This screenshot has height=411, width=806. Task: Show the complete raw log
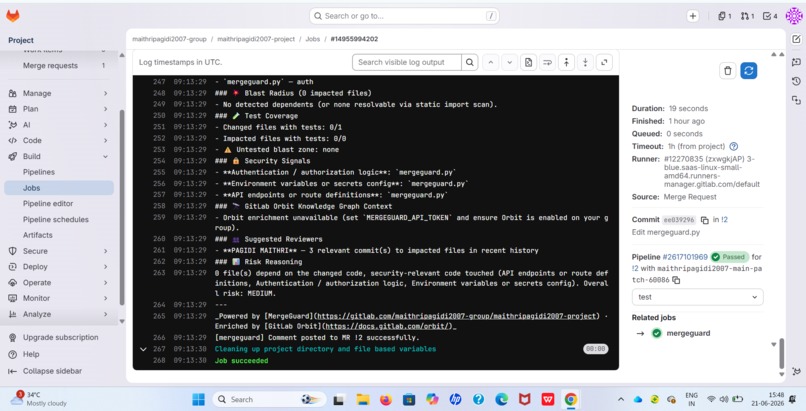click(x=528, y=62)
